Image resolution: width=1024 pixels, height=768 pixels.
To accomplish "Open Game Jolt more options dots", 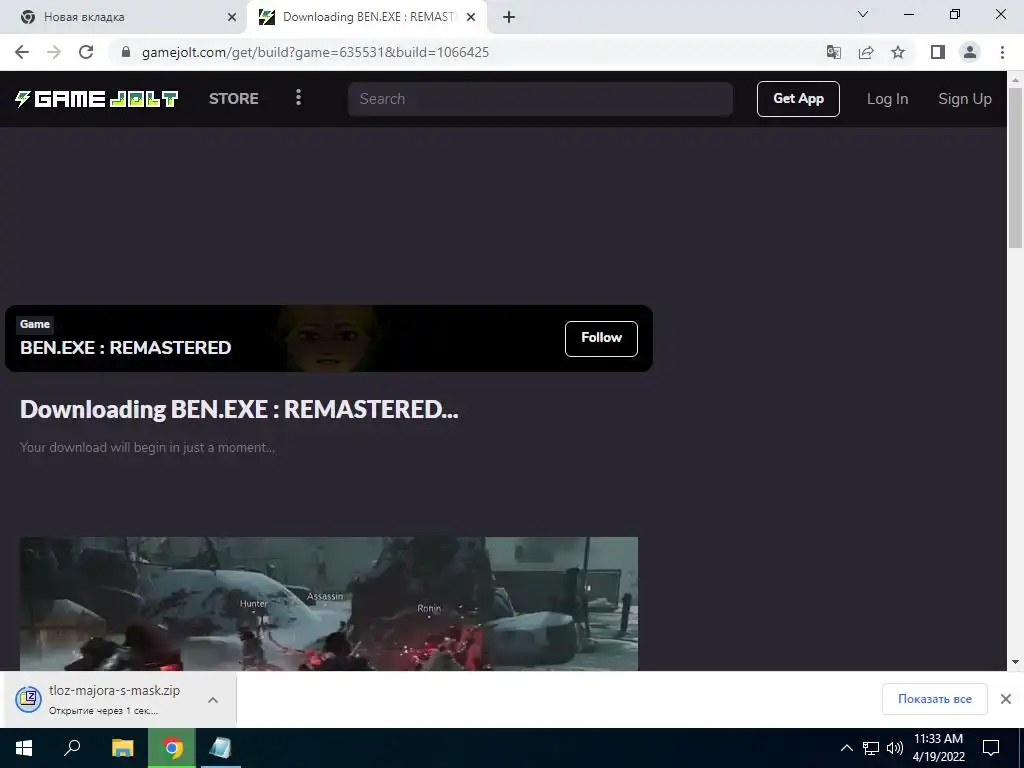I will 298,98.
